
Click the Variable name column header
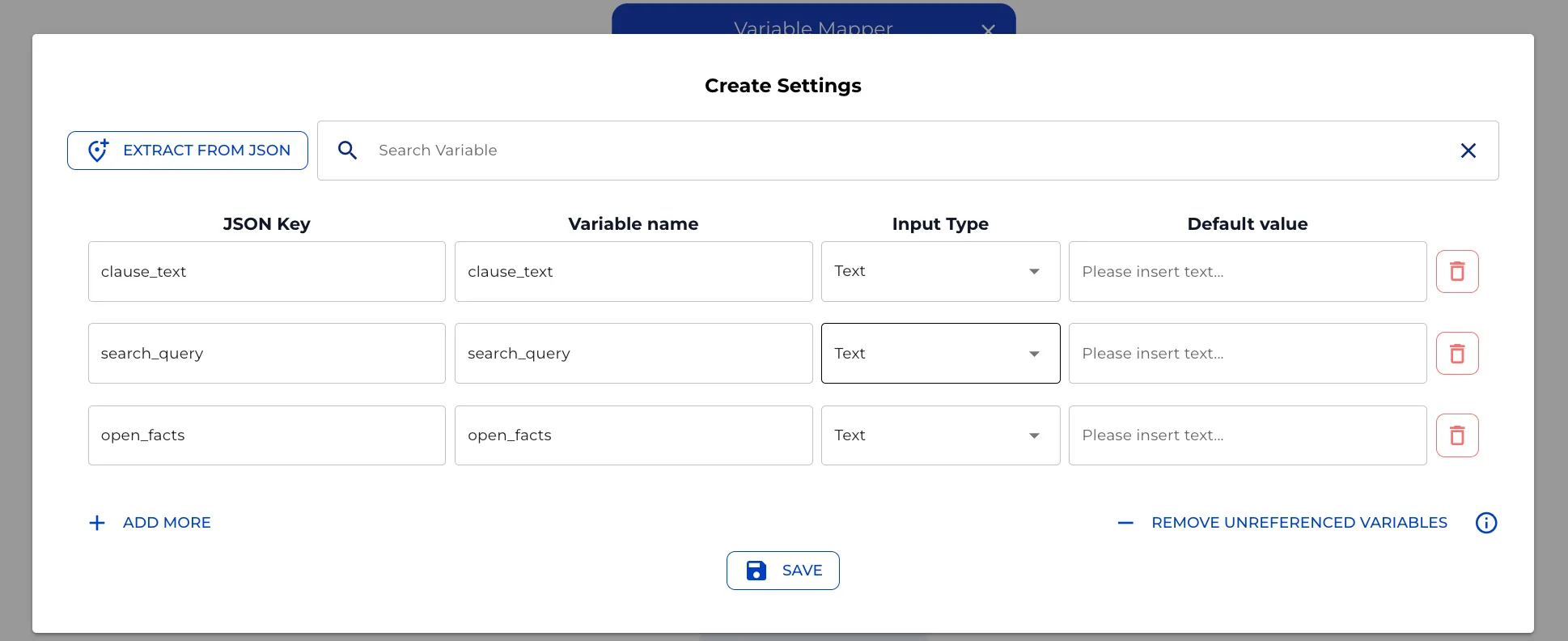click(x=634, y=224)
